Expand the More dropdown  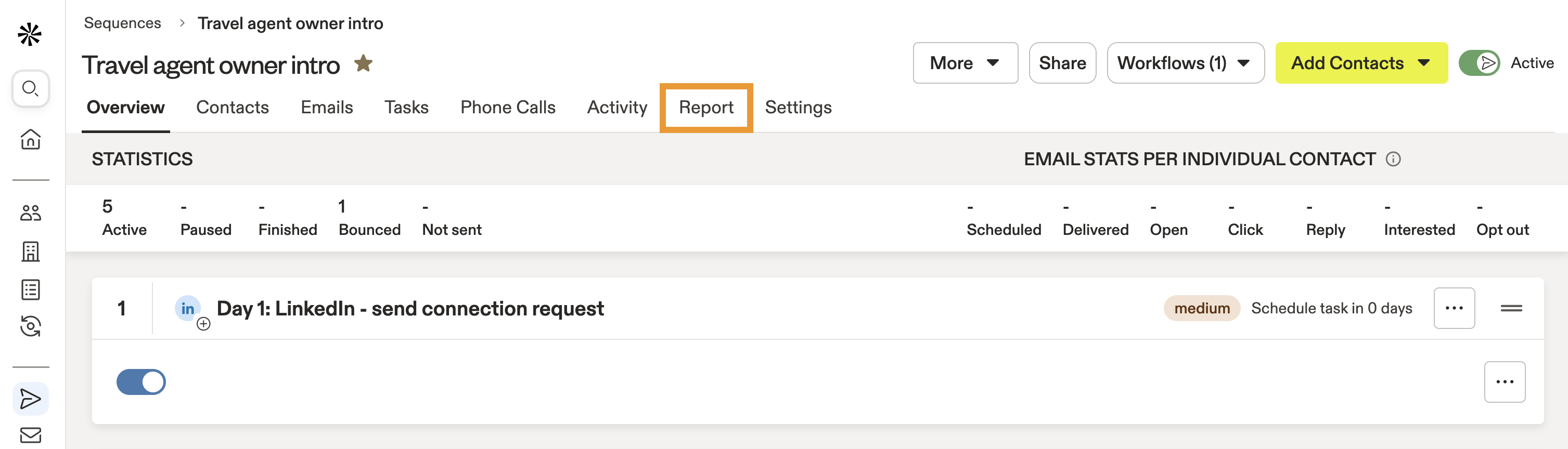965,63
